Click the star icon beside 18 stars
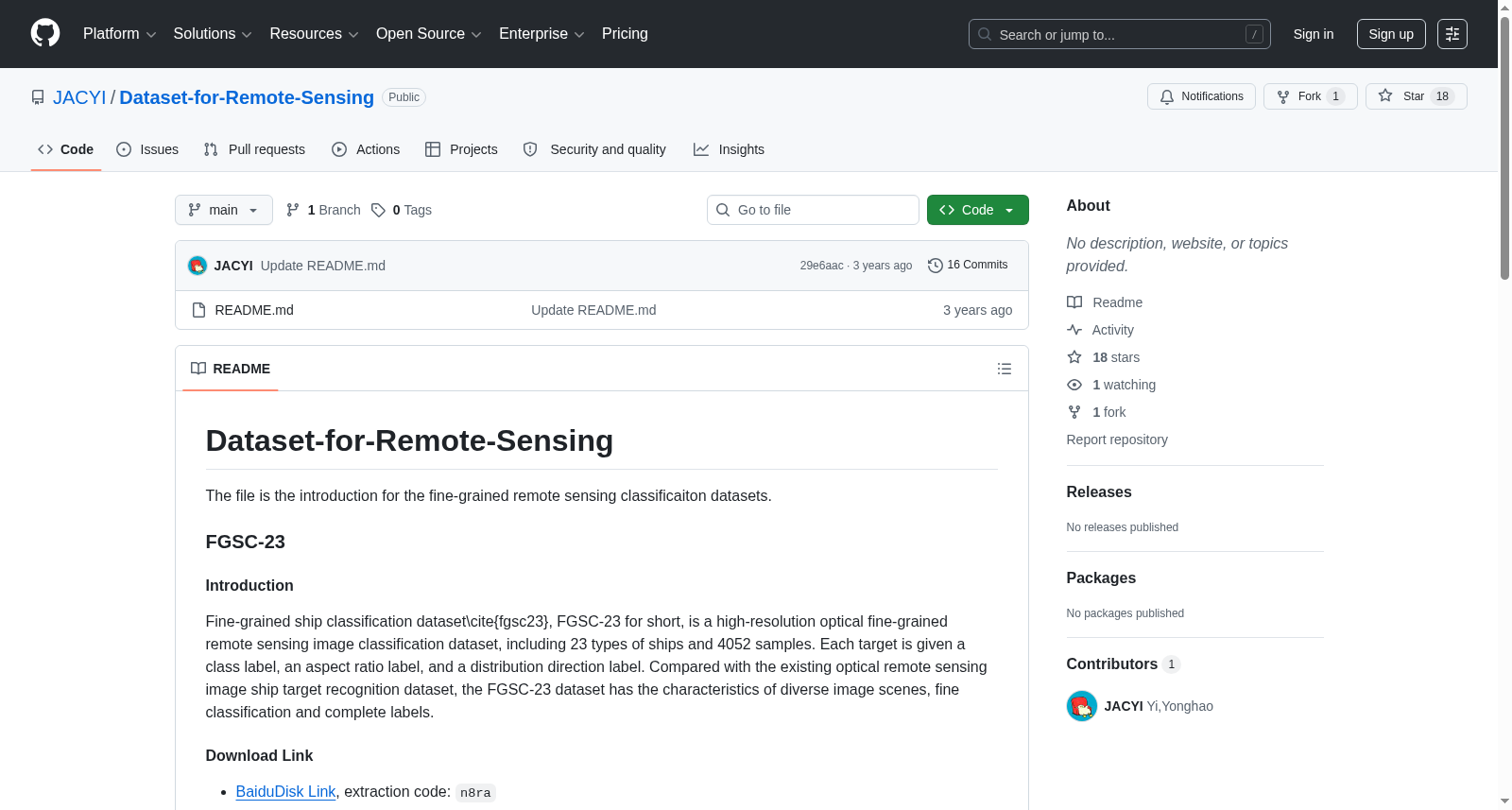 pos(1074,357)
